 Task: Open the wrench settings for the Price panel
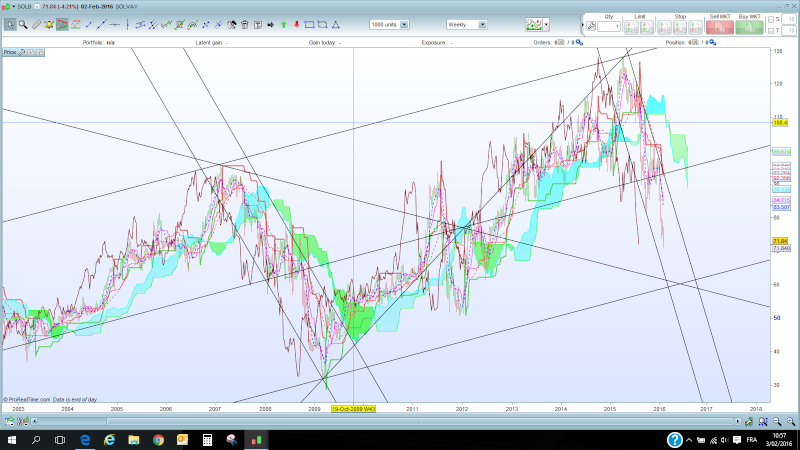pos(21,52)
